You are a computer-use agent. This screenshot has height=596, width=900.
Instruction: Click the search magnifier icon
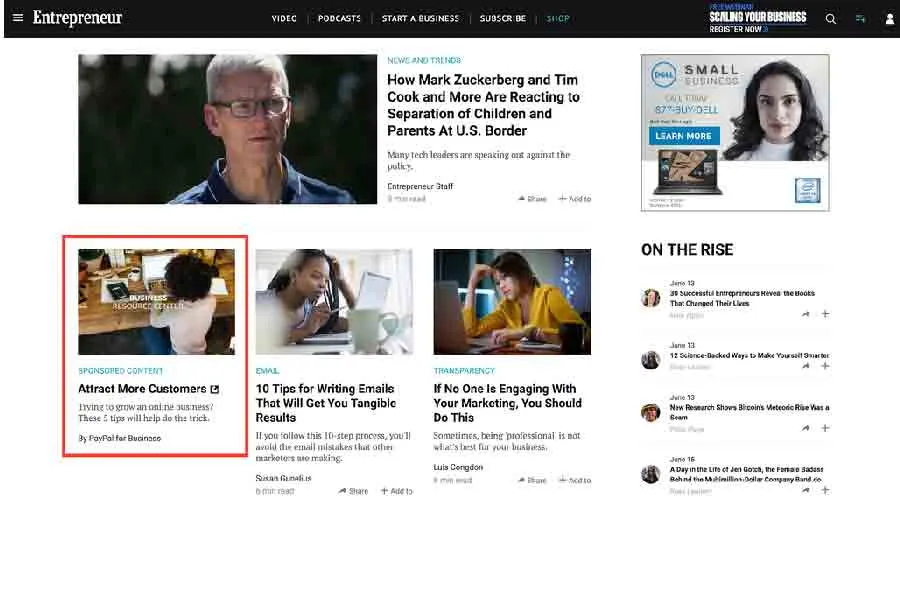(x=830, y=19)
